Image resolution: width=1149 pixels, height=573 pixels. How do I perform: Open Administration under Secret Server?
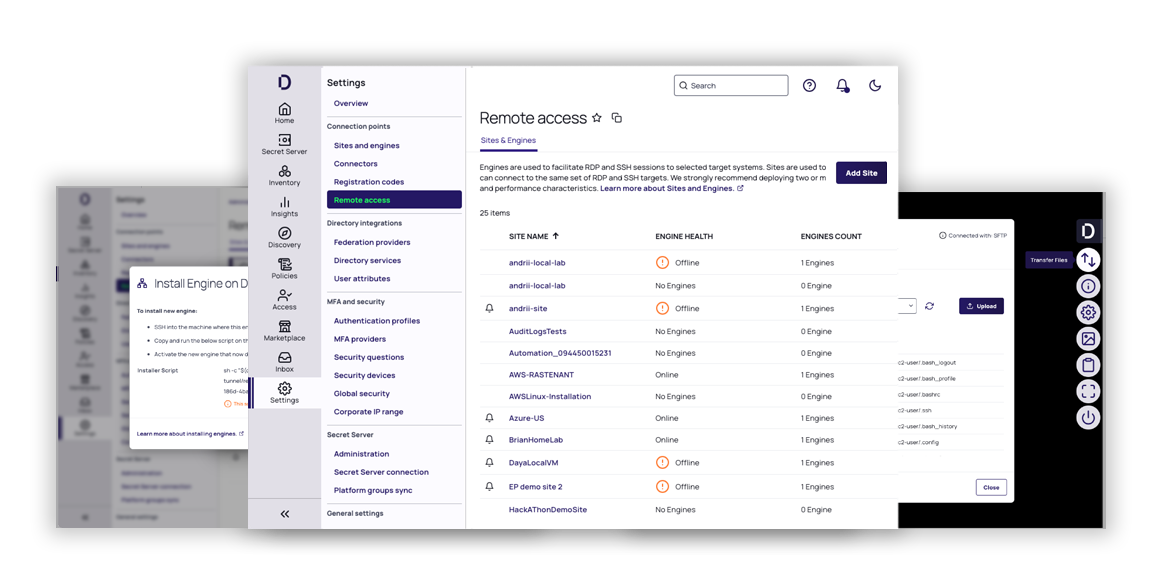(361, 454)
